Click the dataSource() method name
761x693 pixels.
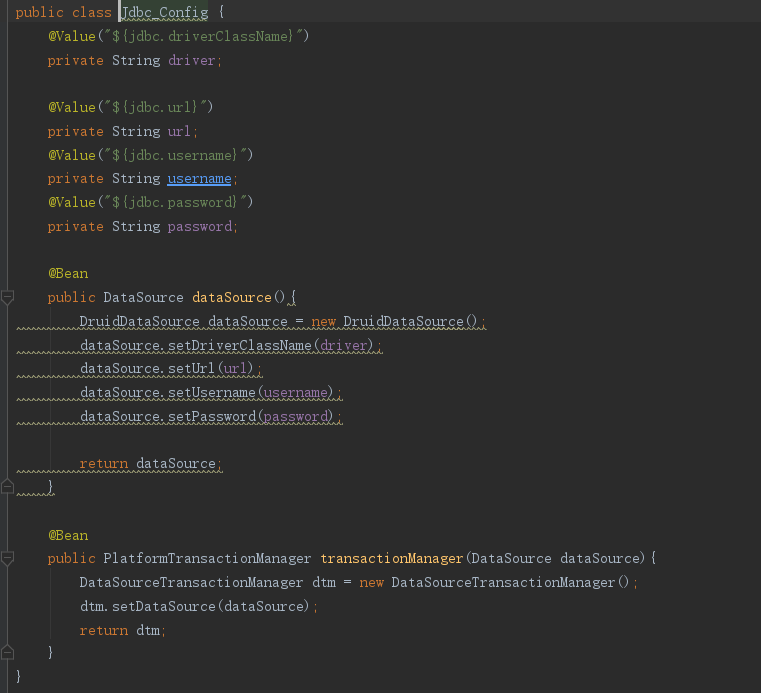[232, 297]
